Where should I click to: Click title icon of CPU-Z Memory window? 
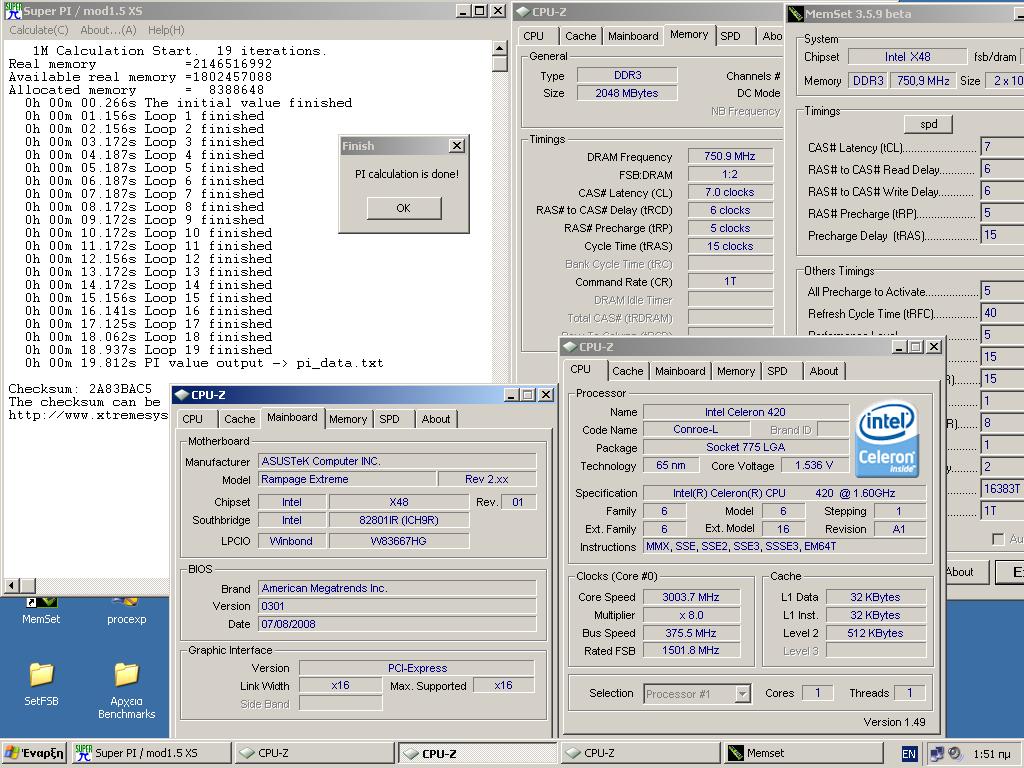point(522,11)
